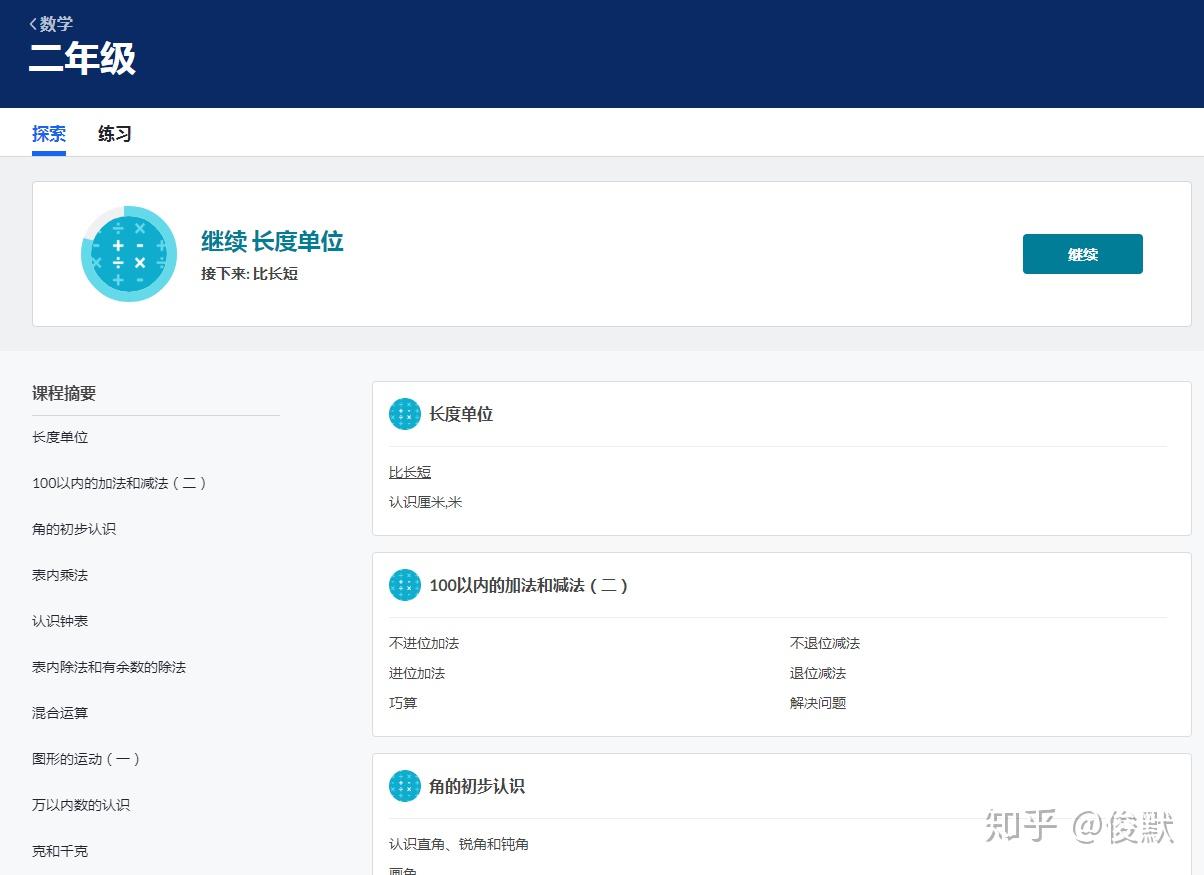This screenshot has height=875, width=1204.
Task: Click the 二年级 page title
Action: [x=82, y=59]
